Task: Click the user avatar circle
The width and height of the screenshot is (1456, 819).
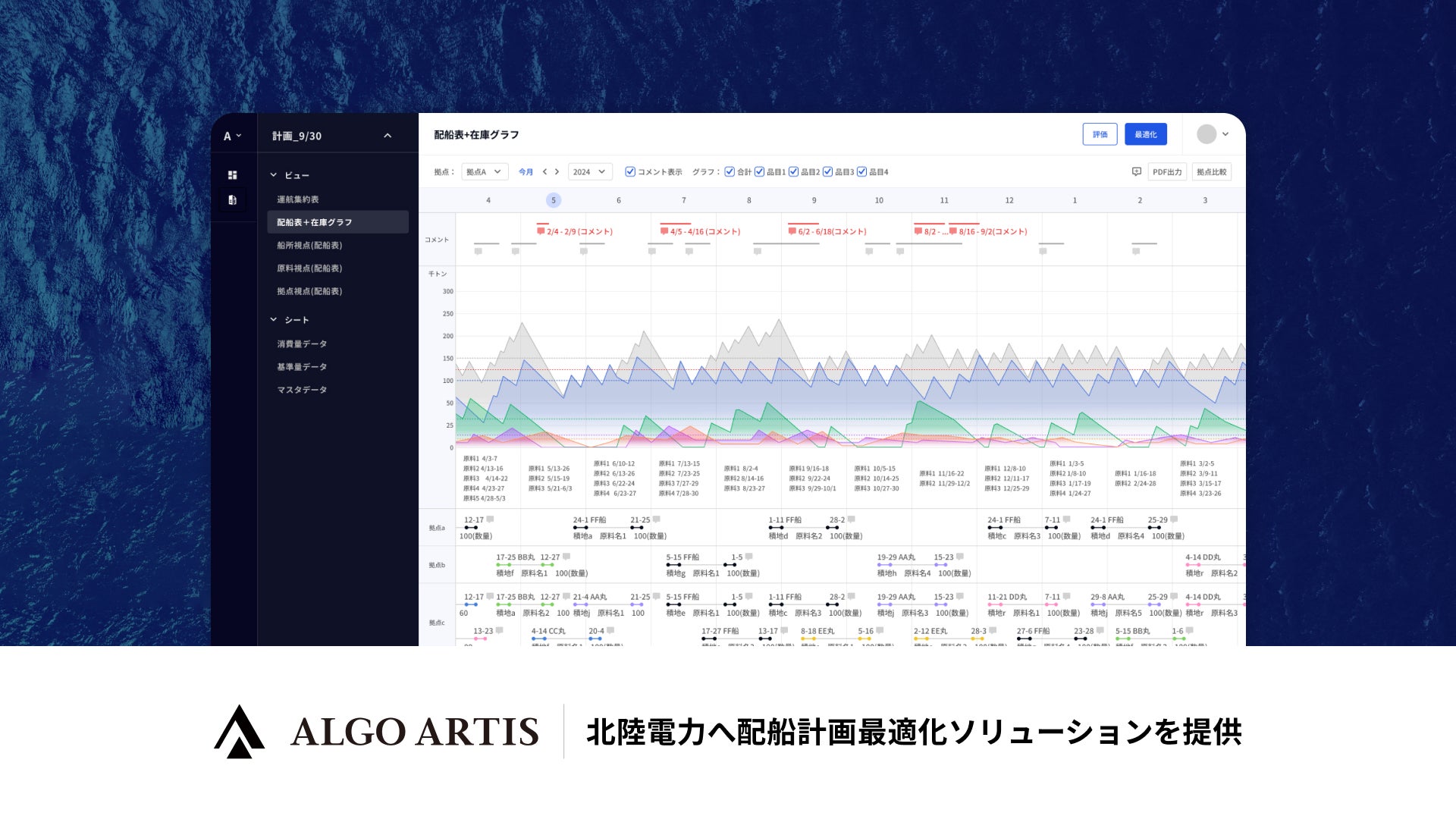Action: (x=1207, y=134)
